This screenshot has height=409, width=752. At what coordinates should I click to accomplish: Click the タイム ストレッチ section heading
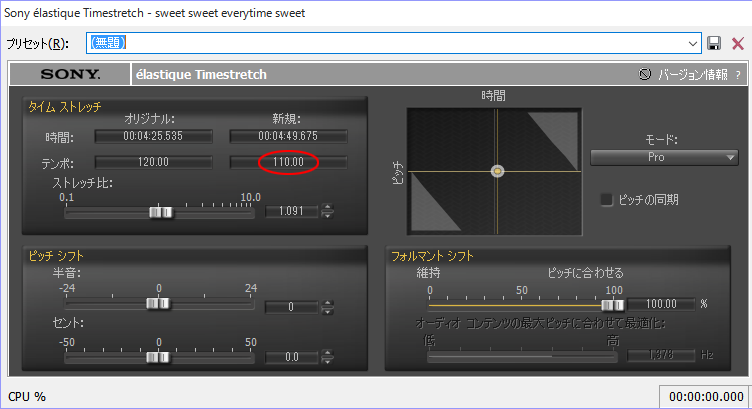65,106
